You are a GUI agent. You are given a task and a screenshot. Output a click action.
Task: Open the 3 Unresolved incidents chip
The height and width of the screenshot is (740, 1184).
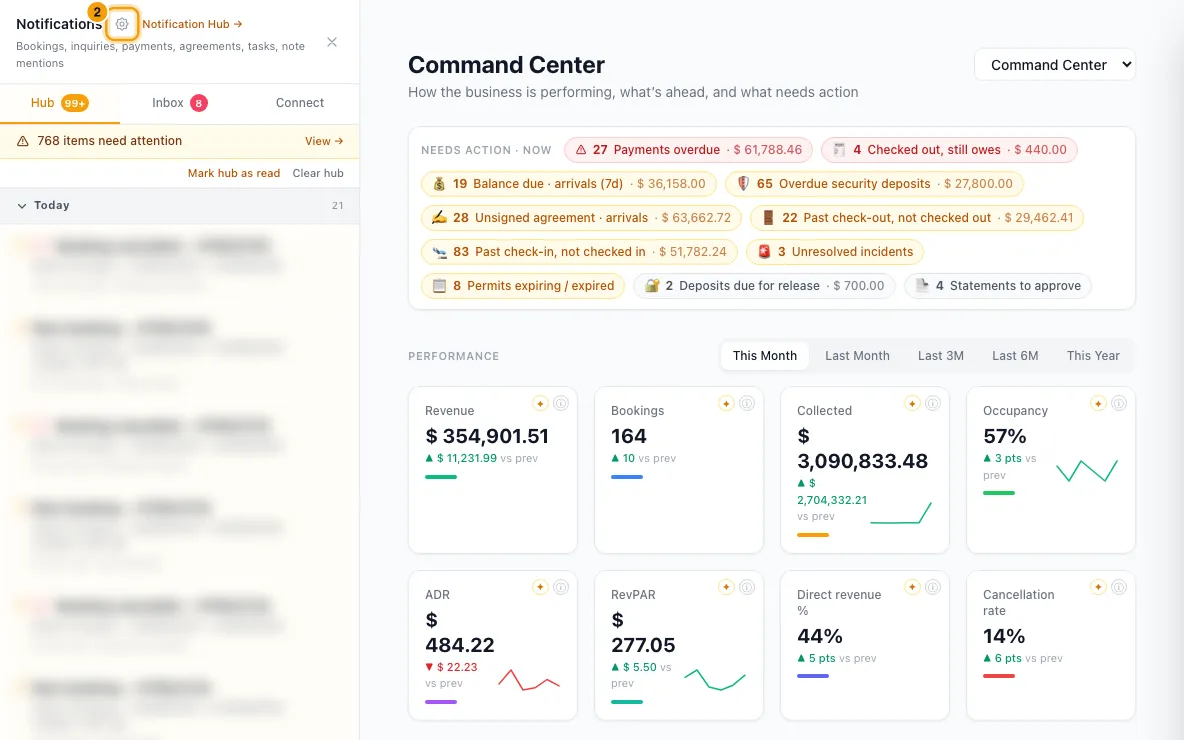tap(835, 251)
